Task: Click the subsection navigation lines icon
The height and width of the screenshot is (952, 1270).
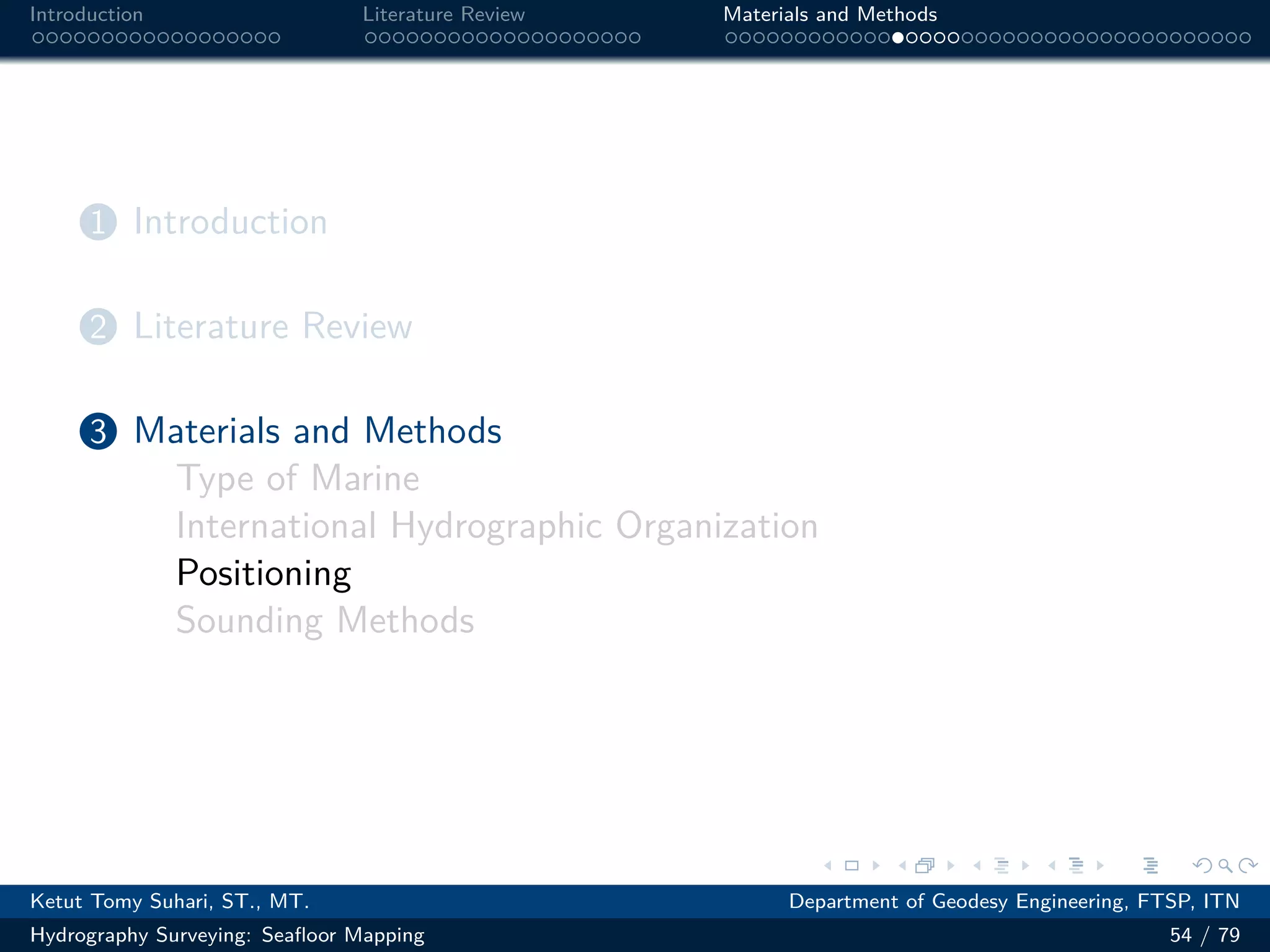Action: [1001, 866]
